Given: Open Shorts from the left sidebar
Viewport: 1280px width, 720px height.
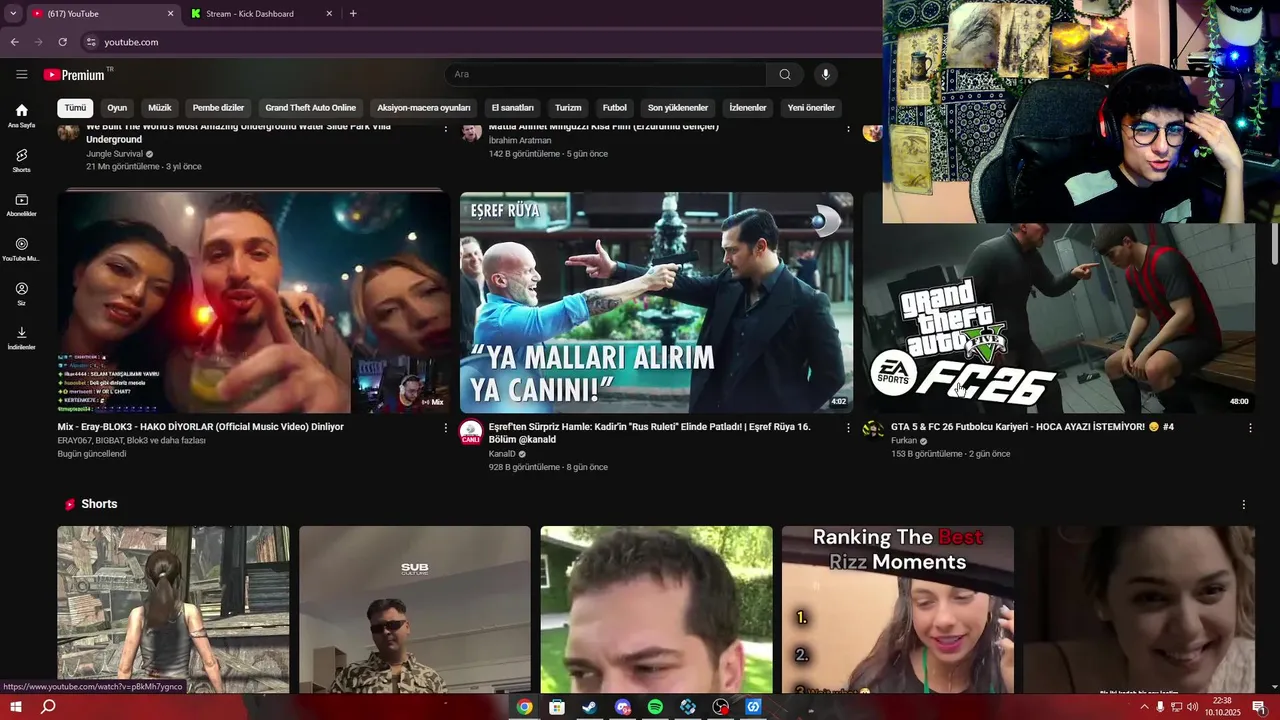Looking at the screenshot, I should [21, 160].
